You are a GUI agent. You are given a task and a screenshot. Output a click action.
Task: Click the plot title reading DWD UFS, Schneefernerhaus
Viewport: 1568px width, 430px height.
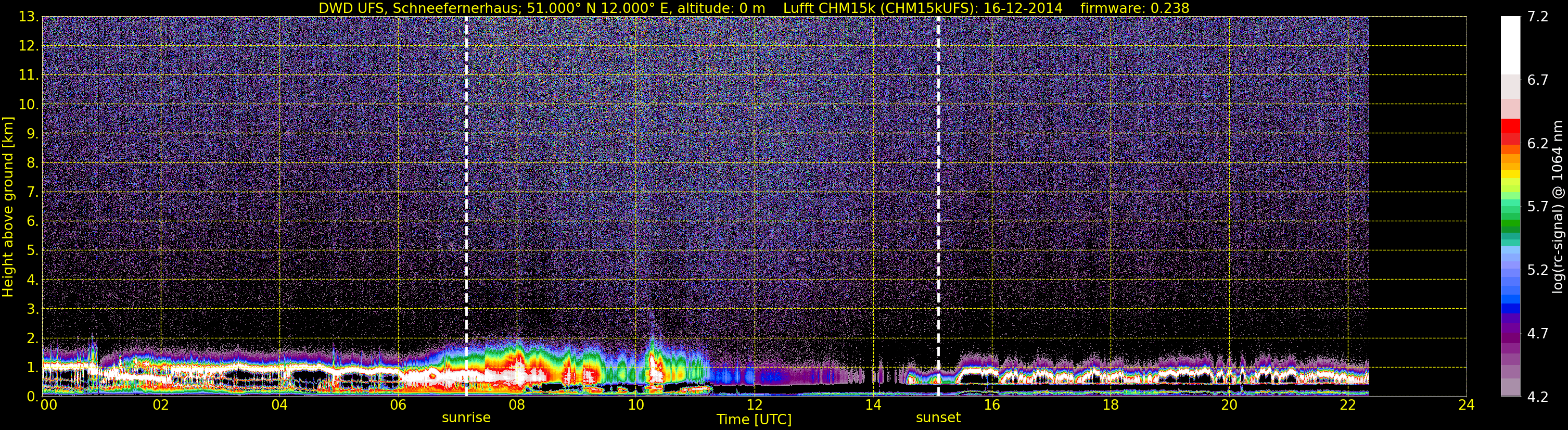[420, 8]
